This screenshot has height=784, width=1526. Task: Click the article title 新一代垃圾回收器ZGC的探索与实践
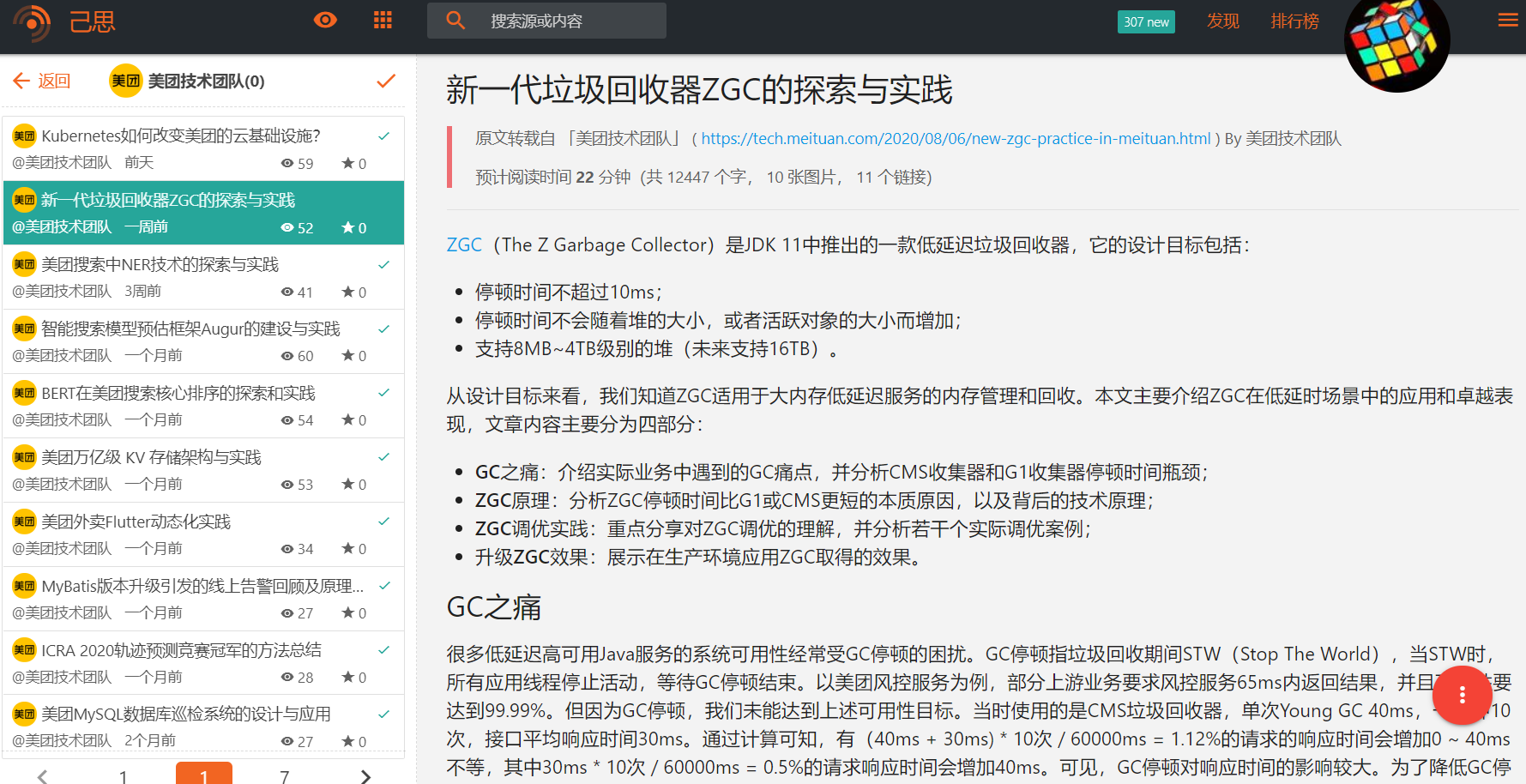point(699,90)
